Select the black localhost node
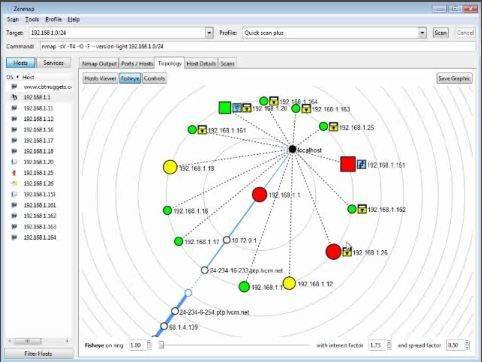This screenshot has width=482, height=362. click(x=292, y=149)
